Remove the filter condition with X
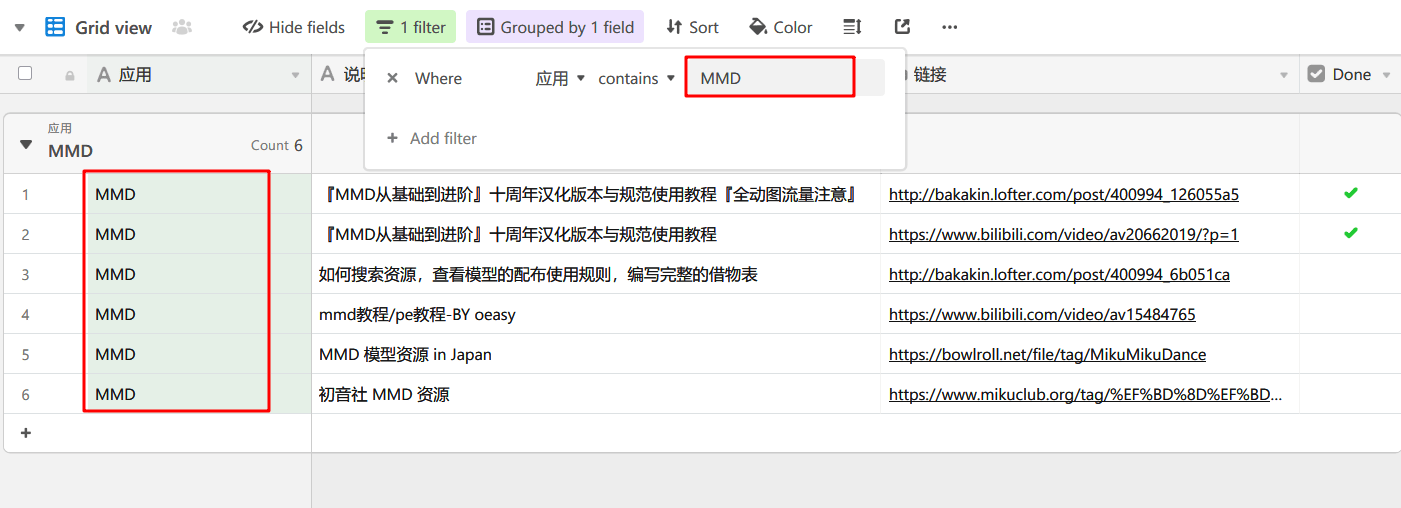 (x=392, y=78)
